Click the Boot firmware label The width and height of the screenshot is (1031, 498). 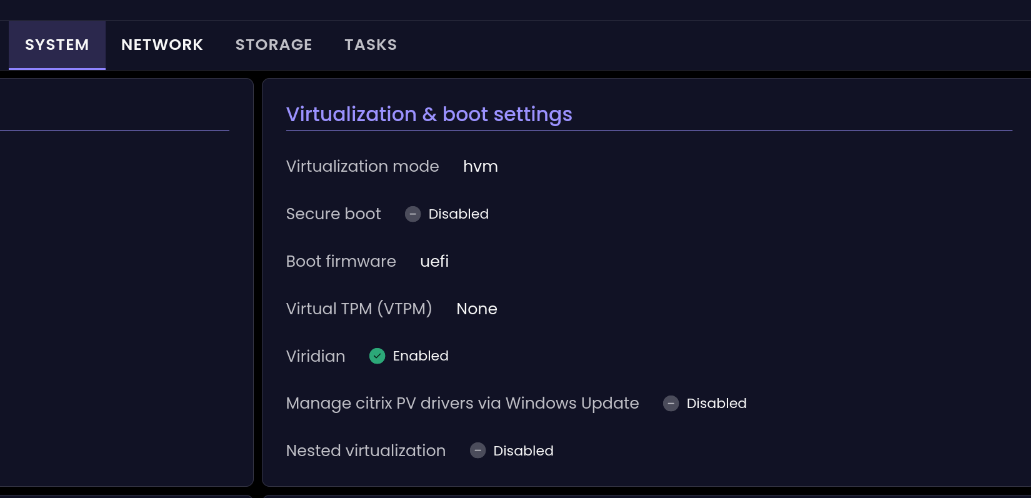tap(341, 261)
